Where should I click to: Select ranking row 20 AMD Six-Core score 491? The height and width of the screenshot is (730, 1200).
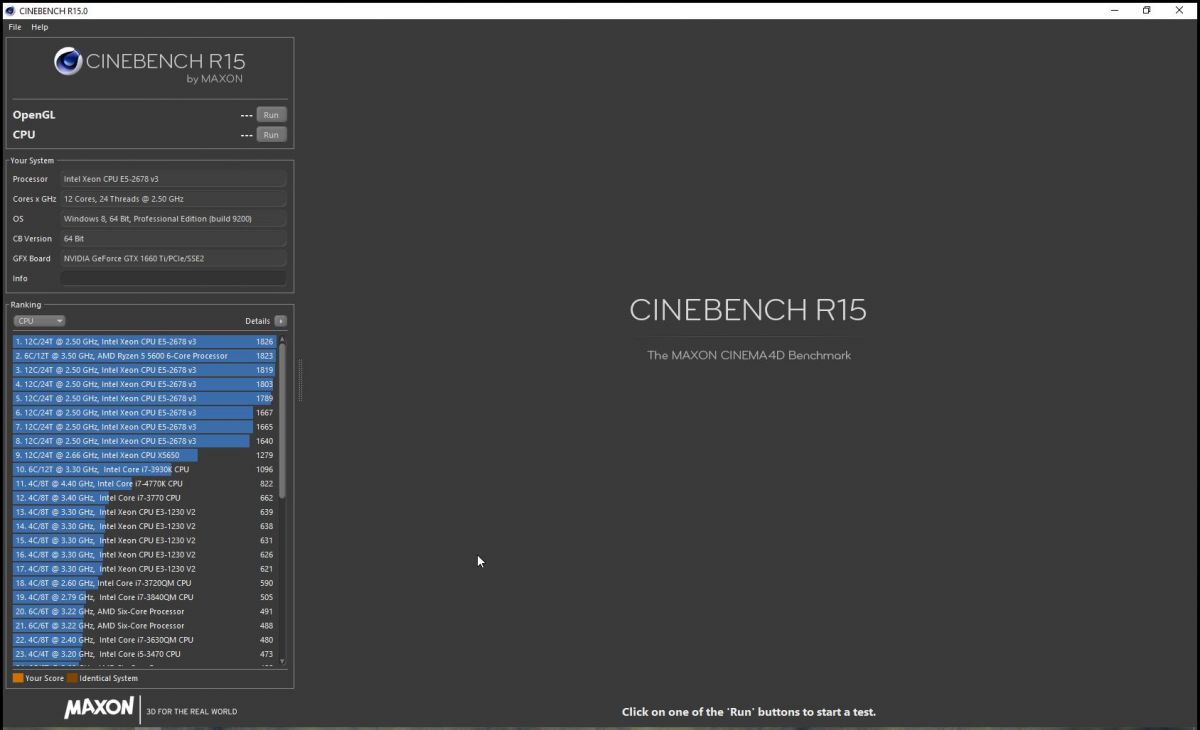pos(144,611)
